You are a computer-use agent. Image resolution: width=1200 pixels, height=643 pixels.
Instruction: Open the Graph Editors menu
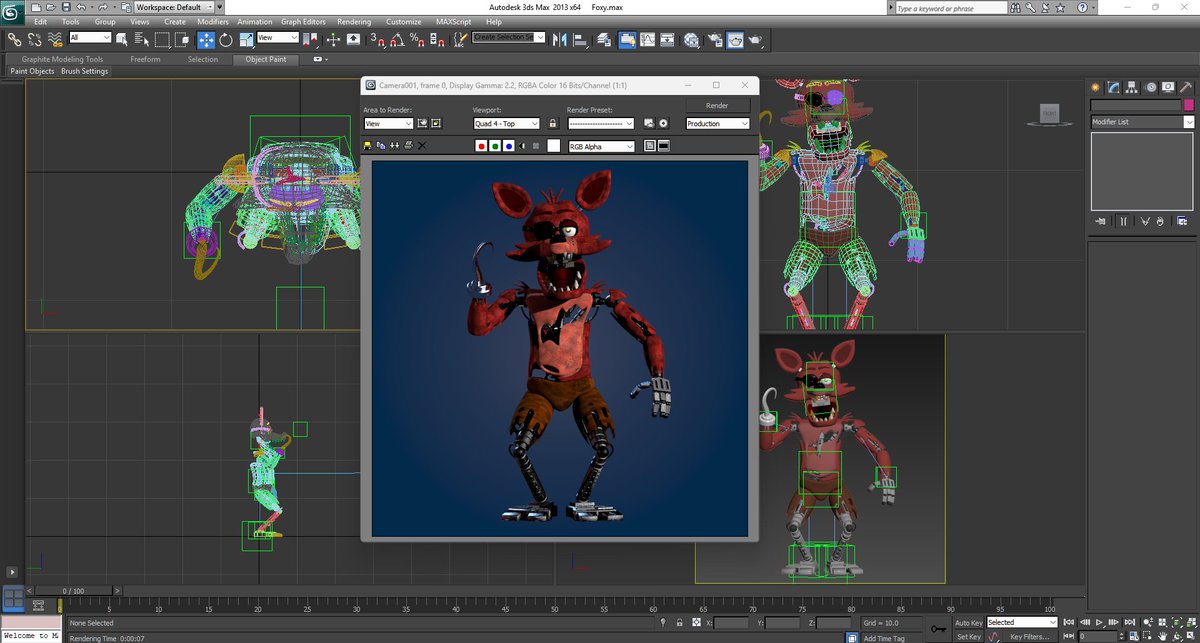click(x=305, y=21)
